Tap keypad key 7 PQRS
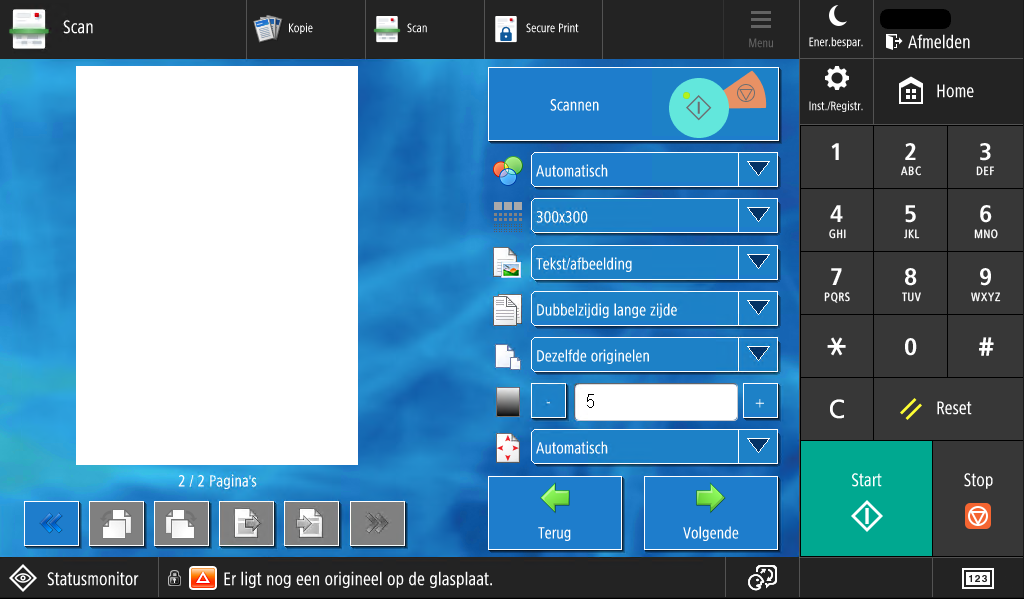The height and width of the screenshot is (599, 1024). (x=836, y=283)
